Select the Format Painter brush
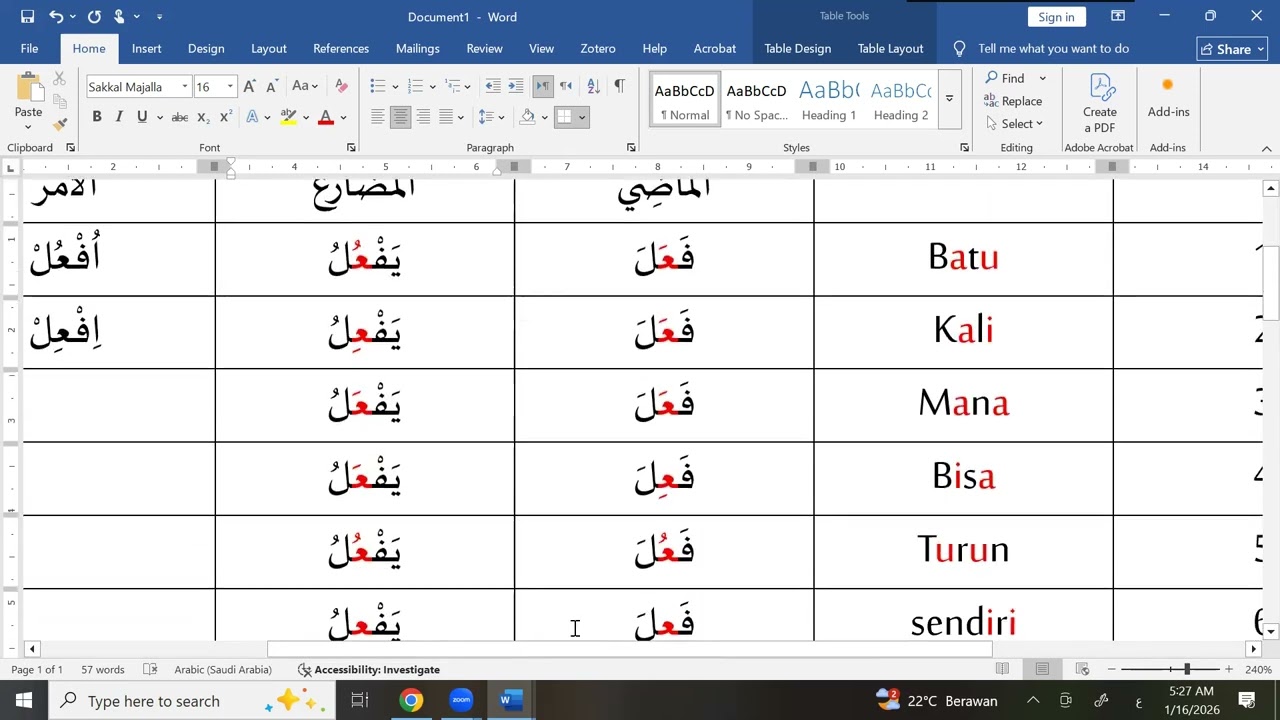The height and width of the screenshot is (720, 1280). [59, 124]
